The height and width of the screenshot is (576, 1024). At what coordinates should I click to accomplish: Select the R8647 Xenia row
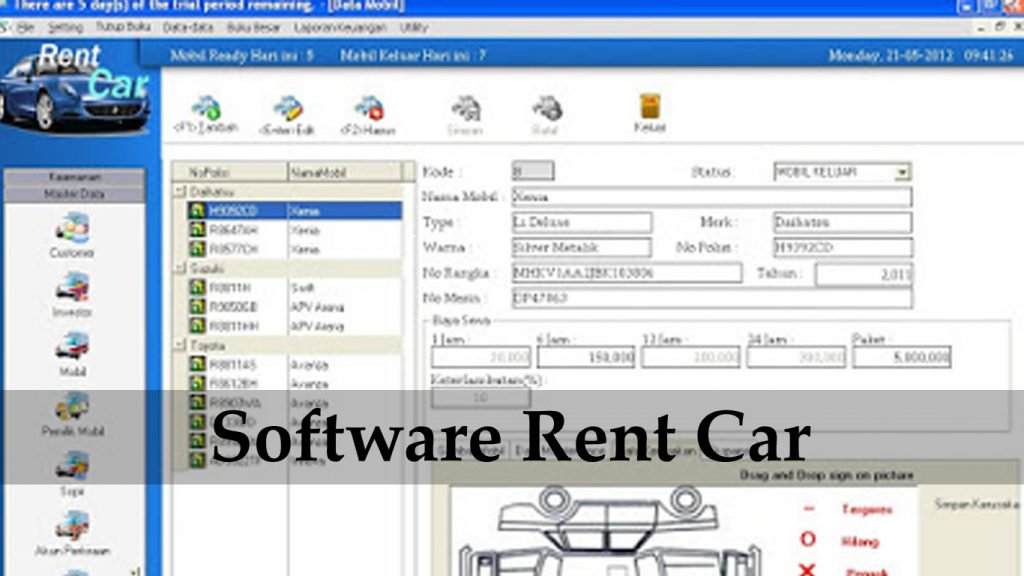pyautogui.click(x=295, y=230)
